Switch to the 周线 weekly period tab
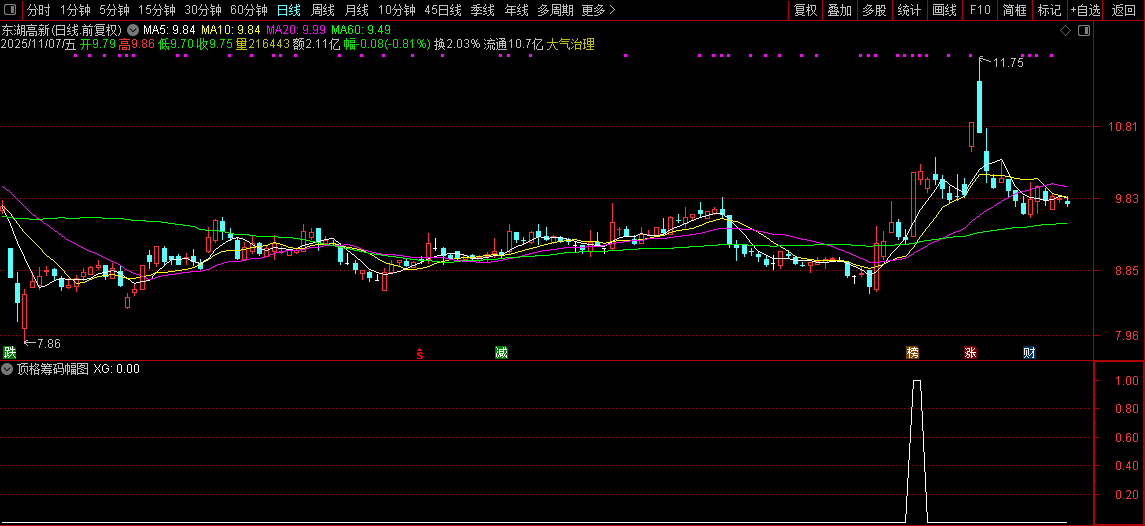The height and width of the screenshot is (526, 1145). [x=322, y=10]
